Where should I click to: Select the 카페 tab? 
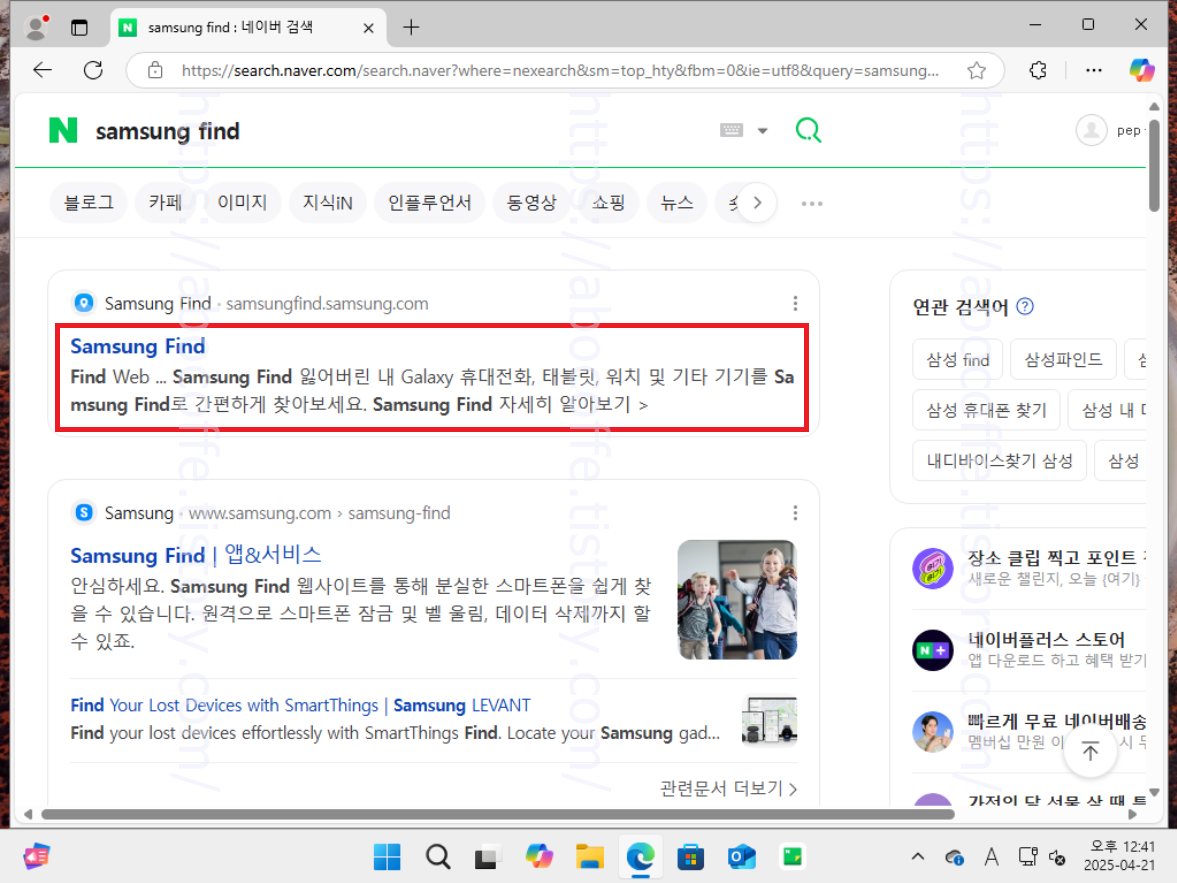(x=166, y=203)
